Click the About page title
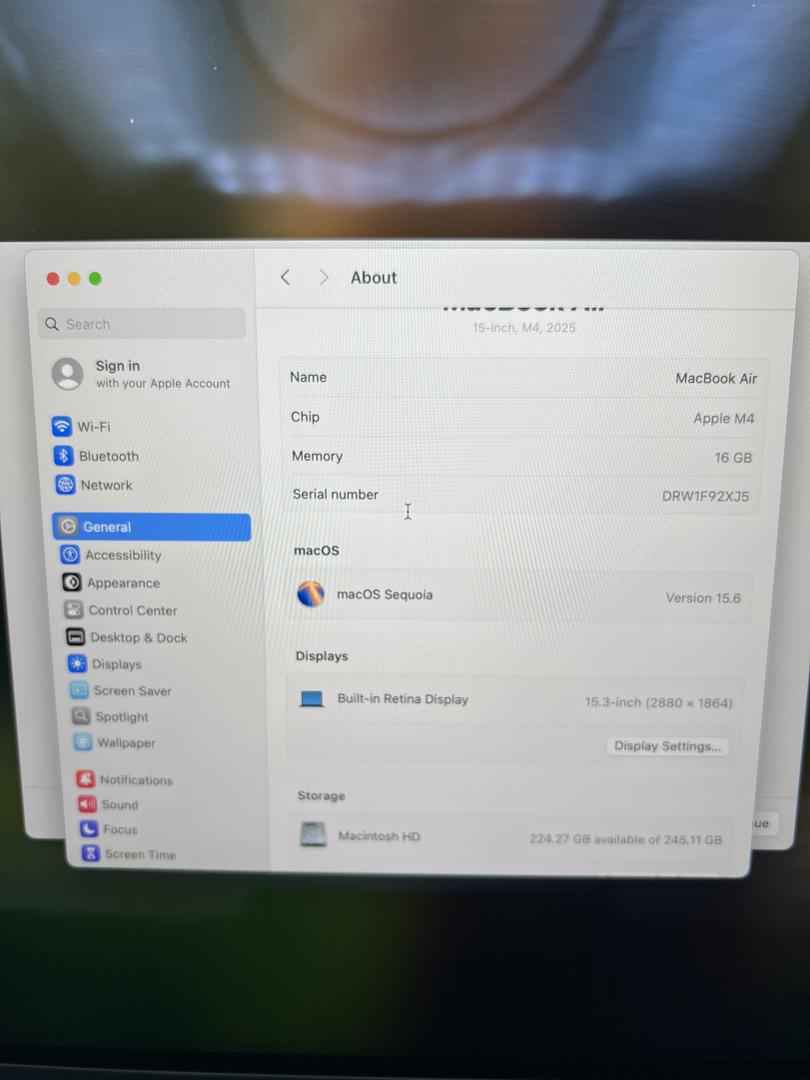 pyautogui.click(x=373, y=277)
